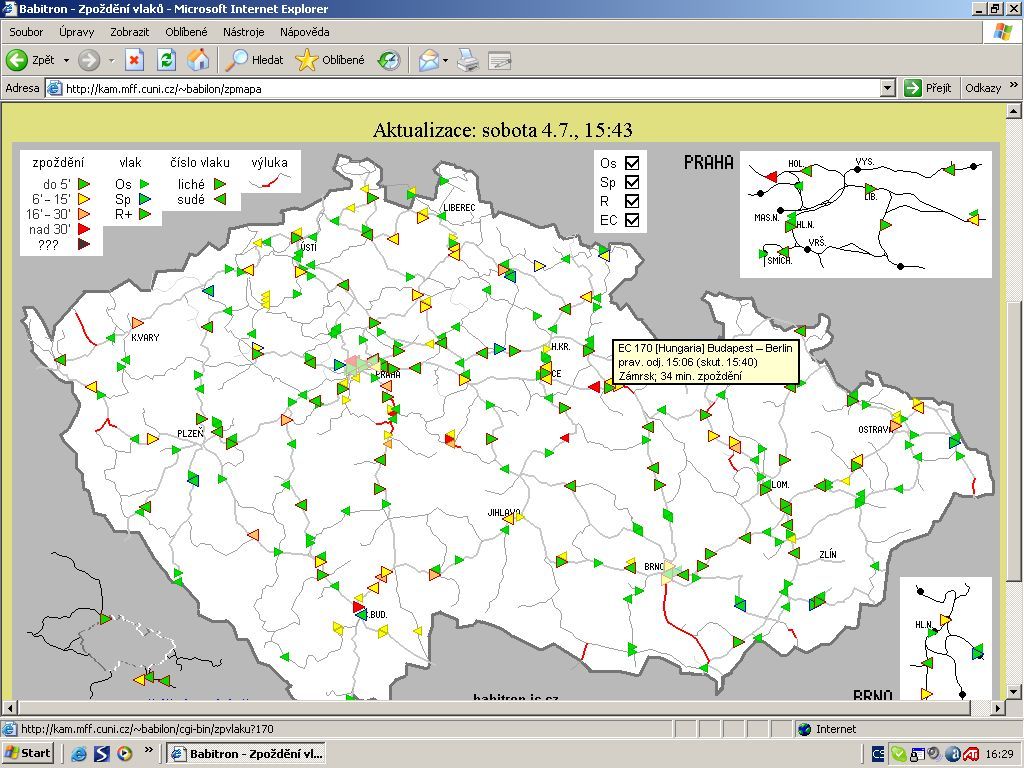Toggle the Sp train type checkbox
The image size is (1024, 768).
[632, 182]
